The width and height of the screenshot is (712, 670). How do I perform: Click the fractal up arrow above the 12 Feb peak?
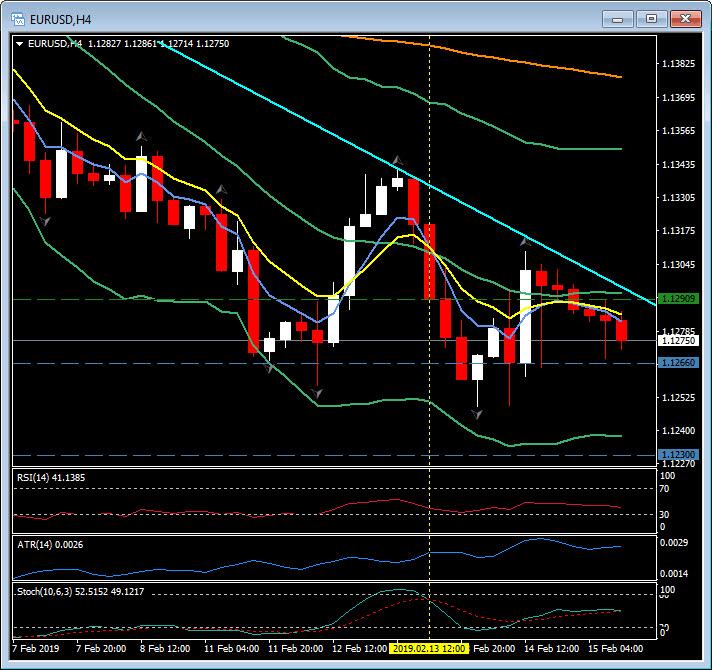point(397,161)
